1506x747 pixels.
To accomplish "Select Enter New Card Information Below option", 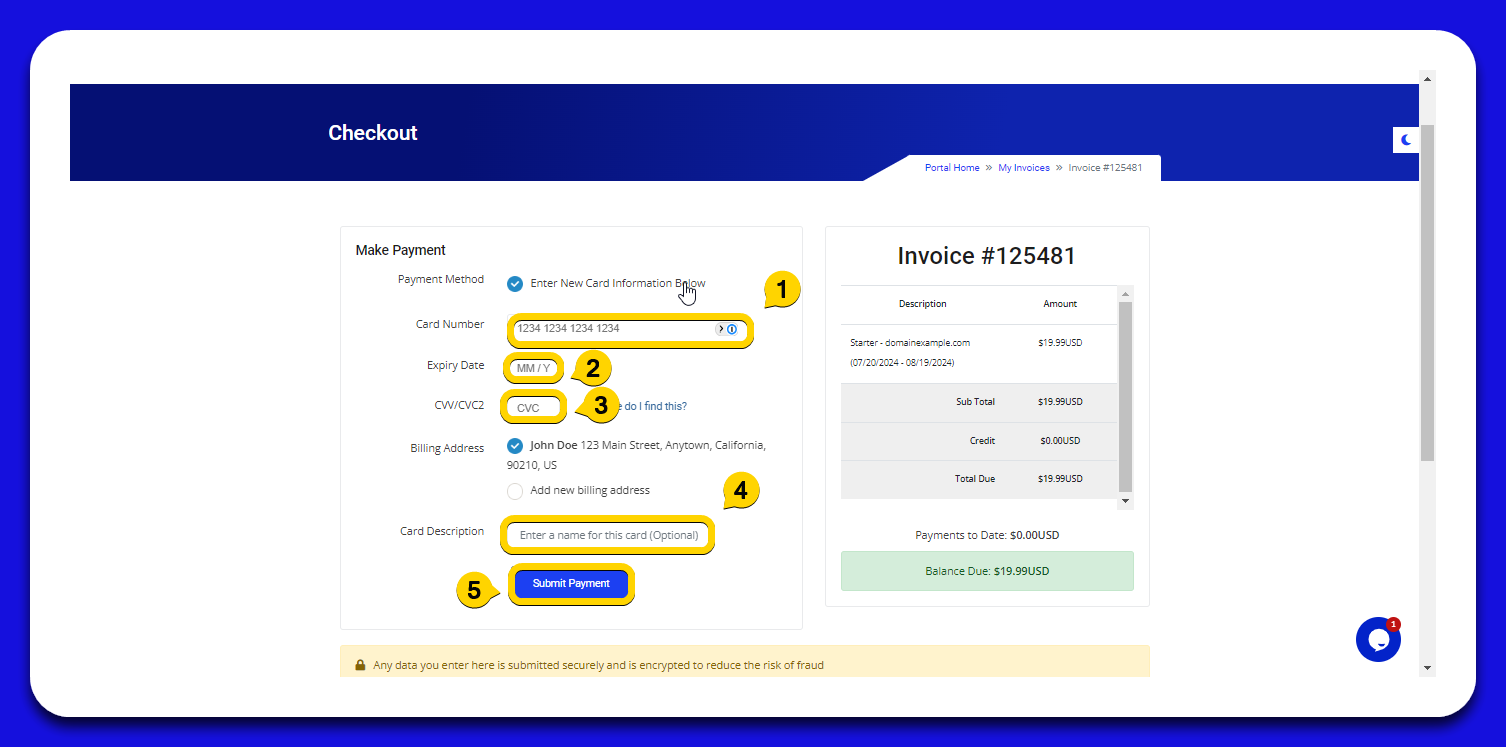I will 515,284.
